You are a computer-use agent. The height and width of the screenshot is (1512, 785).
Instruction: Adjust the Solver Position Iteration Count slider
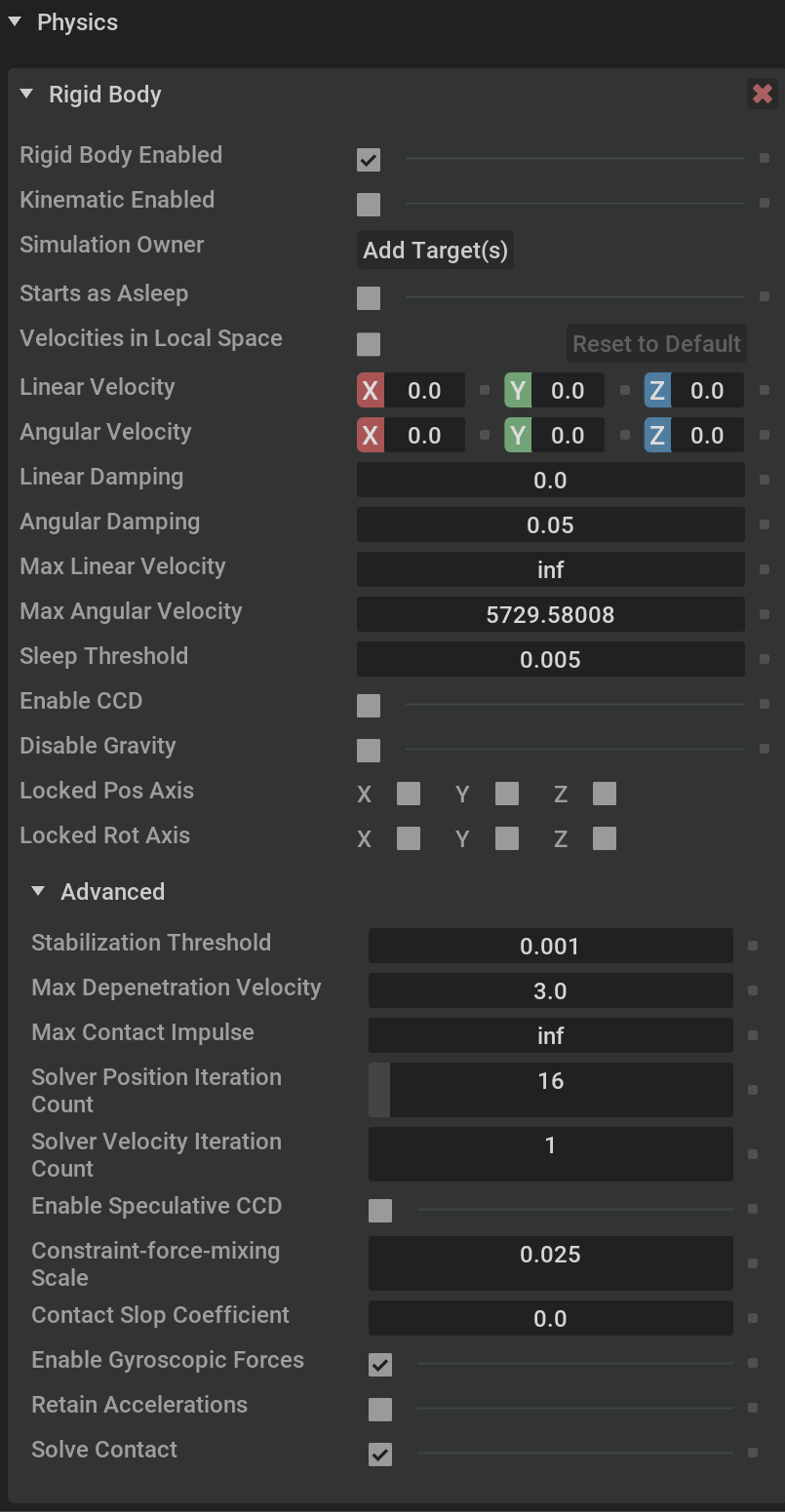point(550,1089)
